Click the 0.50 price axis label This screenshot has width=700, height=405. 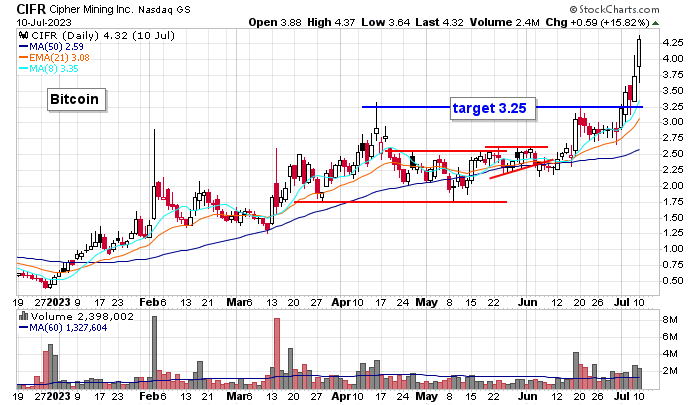click(673, 281)
